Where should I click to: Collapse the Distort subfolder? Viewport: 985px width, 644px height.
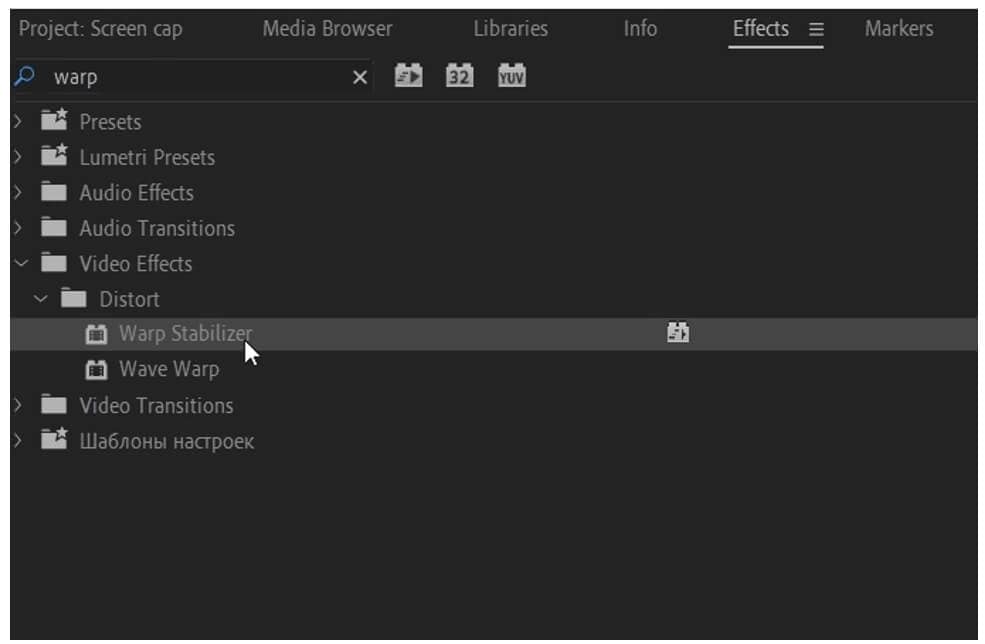tap(40, 299)
